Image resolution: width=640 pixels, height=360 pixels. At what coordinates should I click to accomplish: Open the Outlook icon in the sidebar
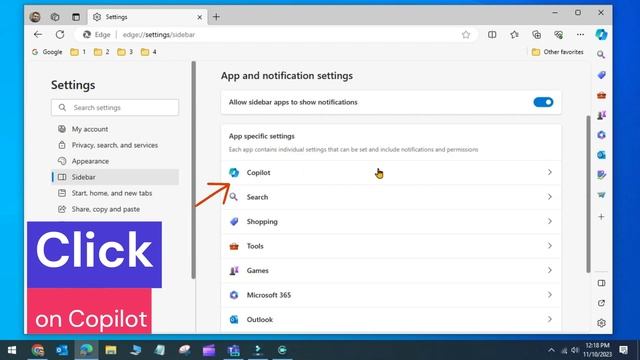601,155
